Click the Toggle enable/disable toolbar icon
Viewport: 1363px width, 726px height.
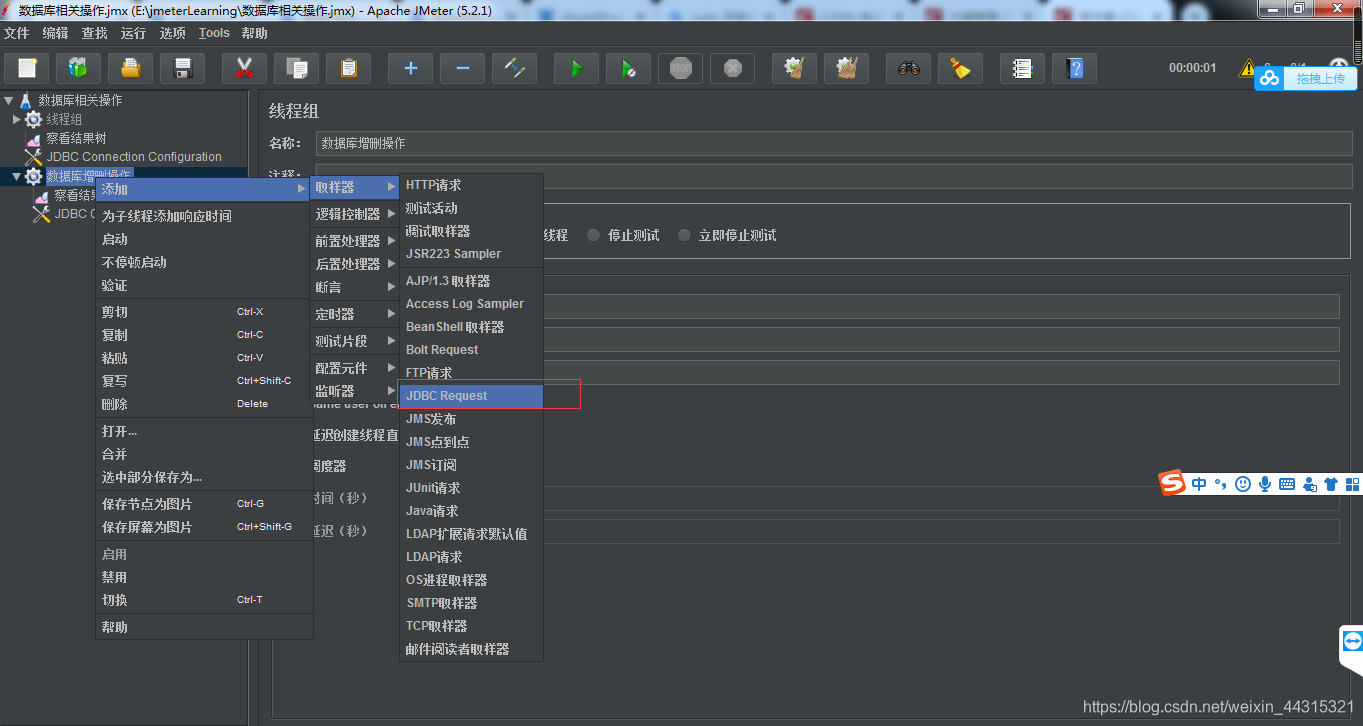(x=514, y=68)
